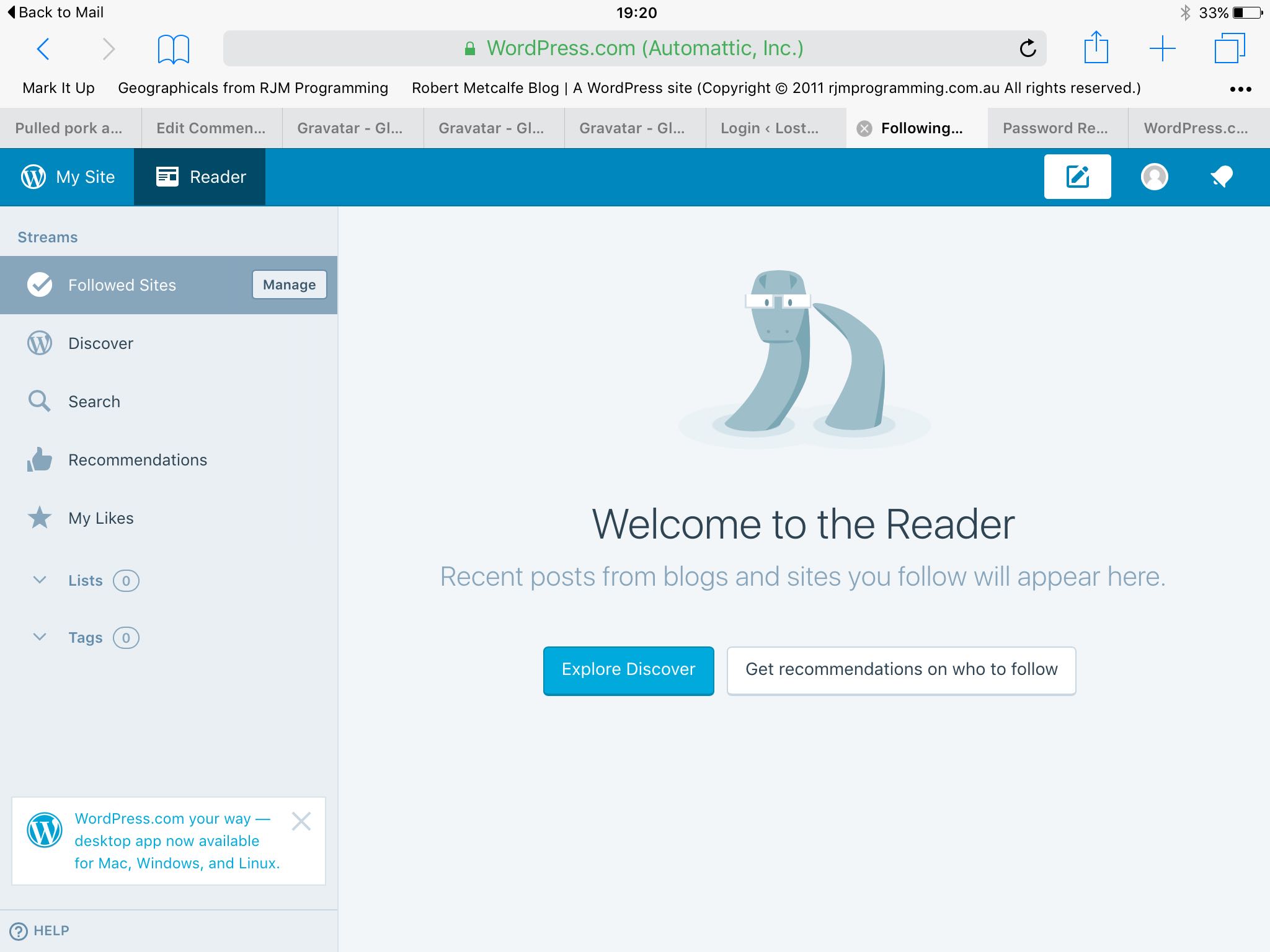
Task: Add a new tab with plus icon
Action: point(1162,48)
